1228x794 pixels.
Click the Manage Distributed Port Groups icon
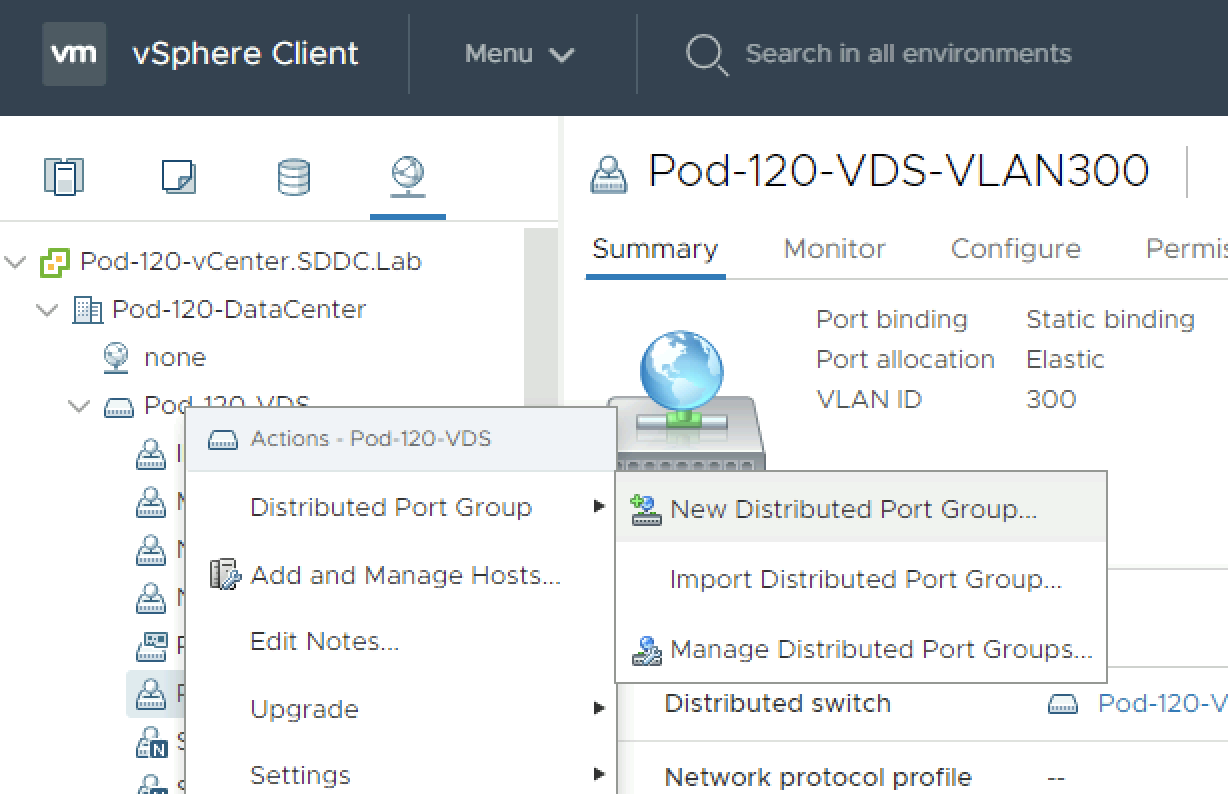click(646, 651)
